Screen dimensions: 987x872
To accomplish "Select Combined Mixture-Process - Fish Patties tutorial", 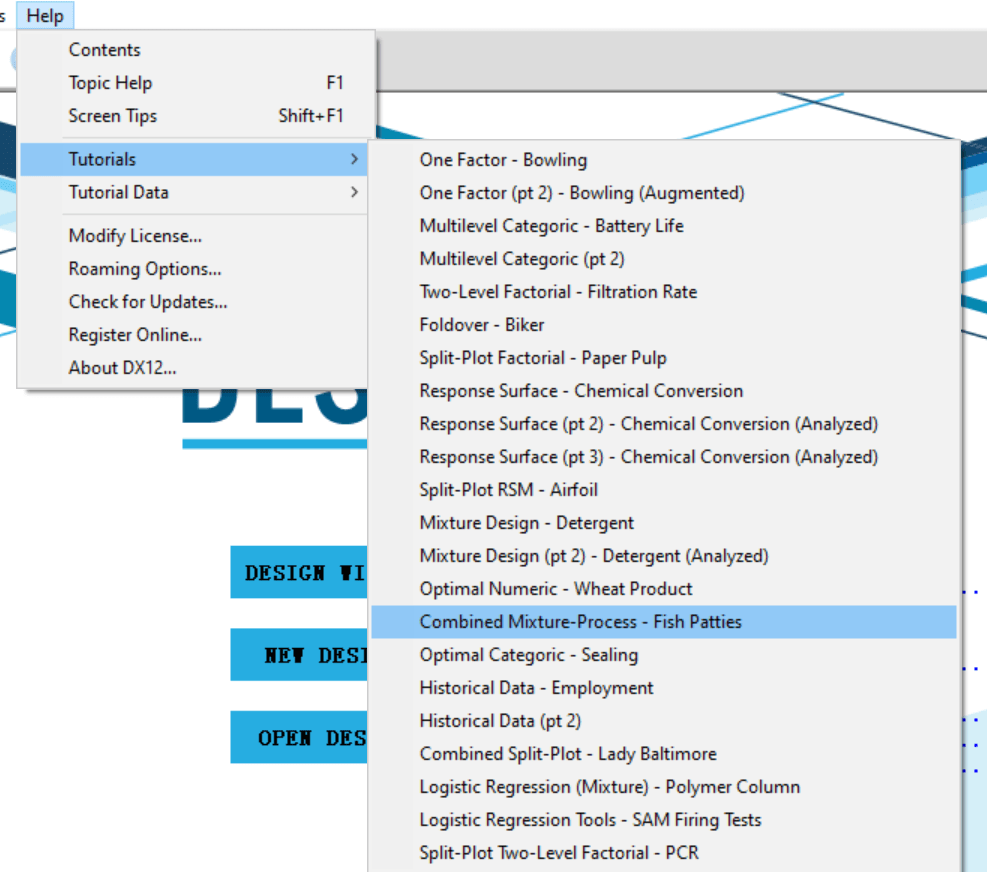I will click(x=664, y=622).
